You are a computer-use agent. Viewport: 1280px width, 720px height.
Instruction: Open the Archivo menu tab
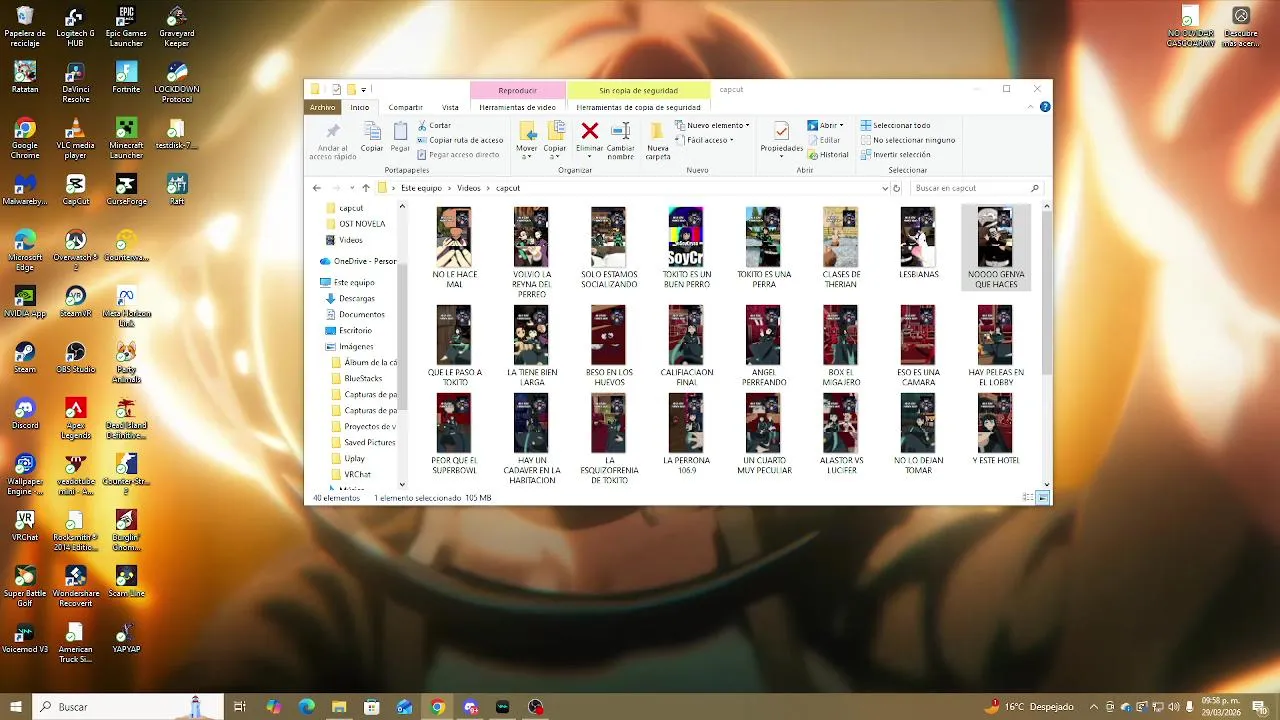pos(322,107)
